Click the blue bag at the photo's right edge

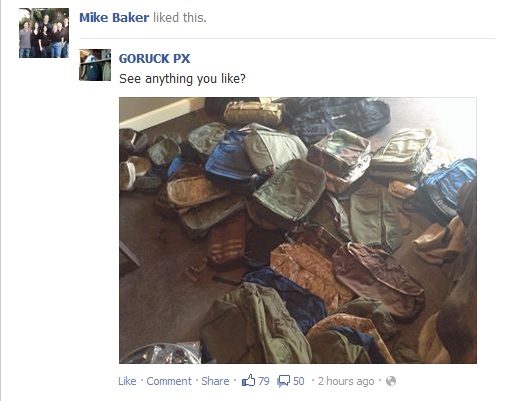tap(449, 185)
